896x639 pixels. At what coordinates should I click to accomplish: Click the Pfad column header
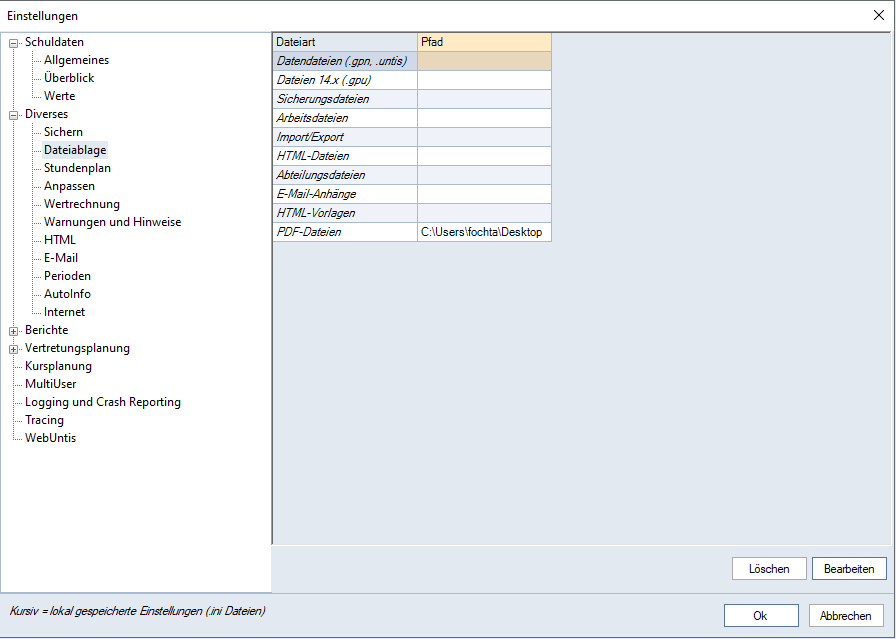pos(484,42)
